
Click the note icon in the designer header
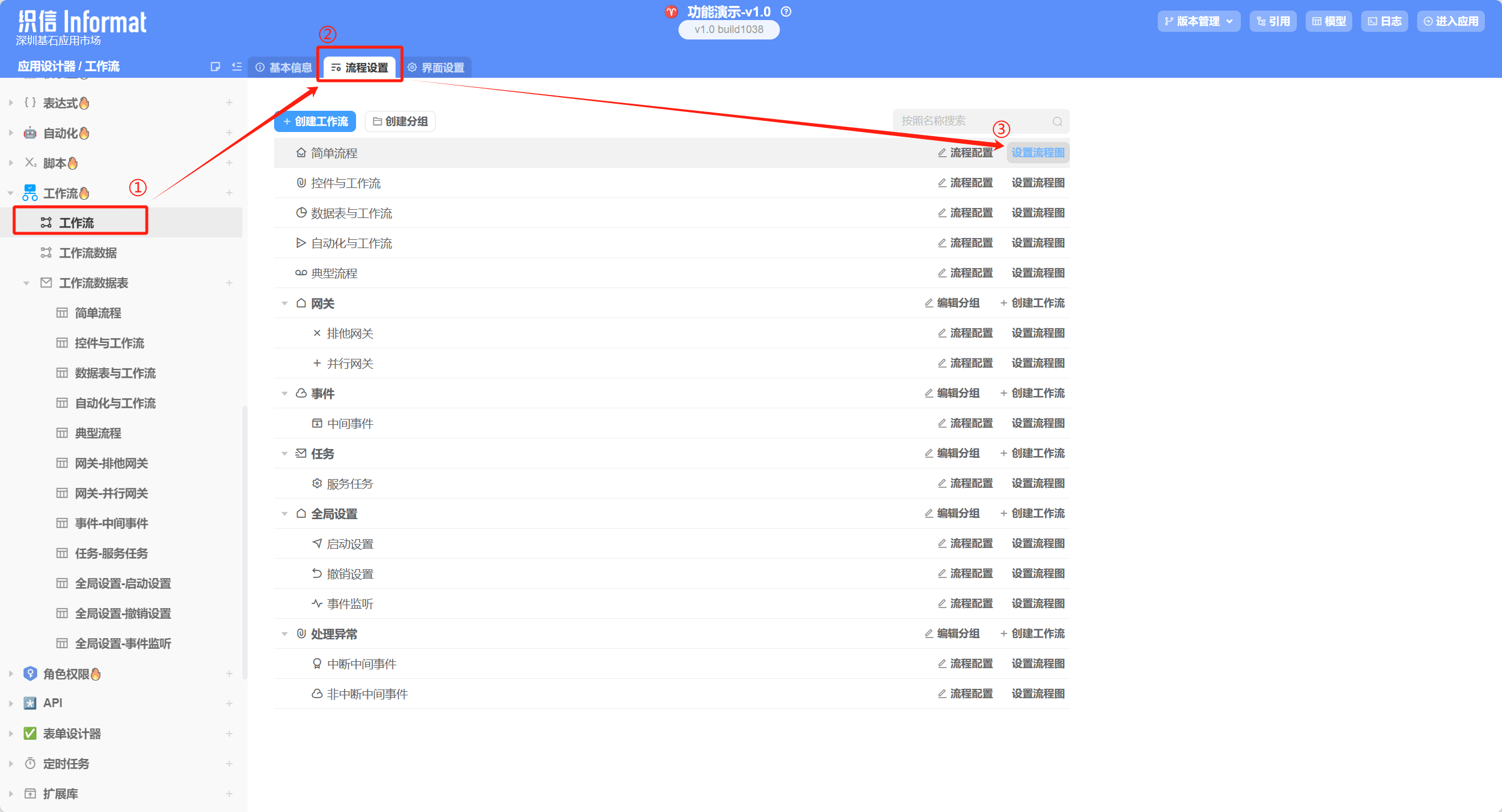click(215, 67)
